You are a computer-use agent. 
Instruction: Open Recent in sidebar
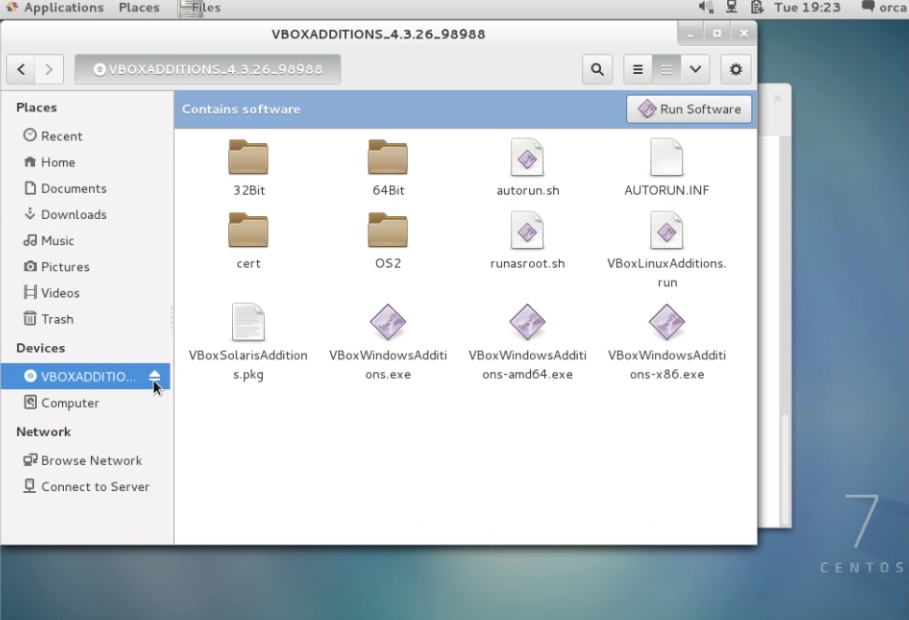(x=87, y=136)
